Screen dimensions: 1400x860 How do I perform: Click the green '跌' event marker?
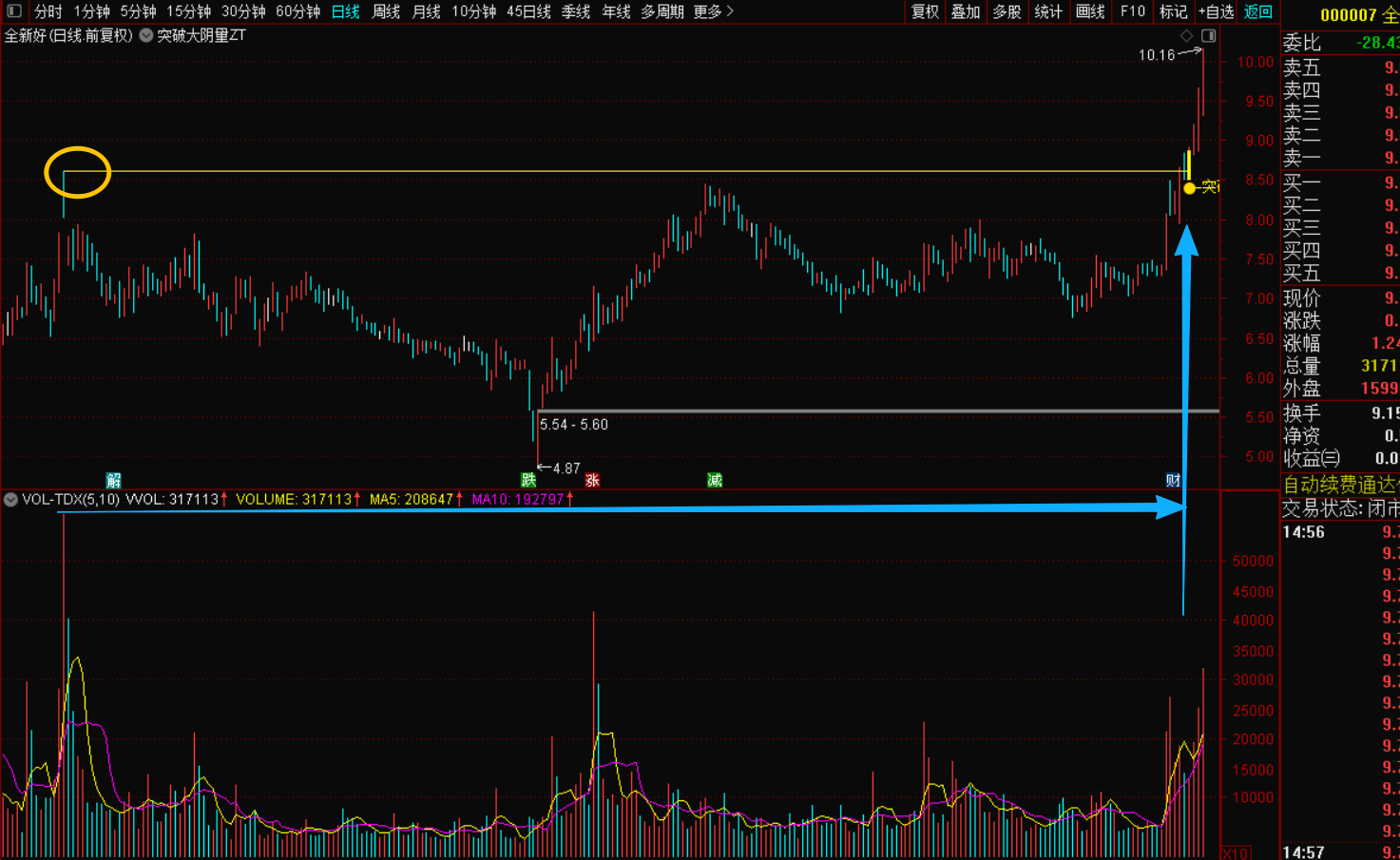528,480
